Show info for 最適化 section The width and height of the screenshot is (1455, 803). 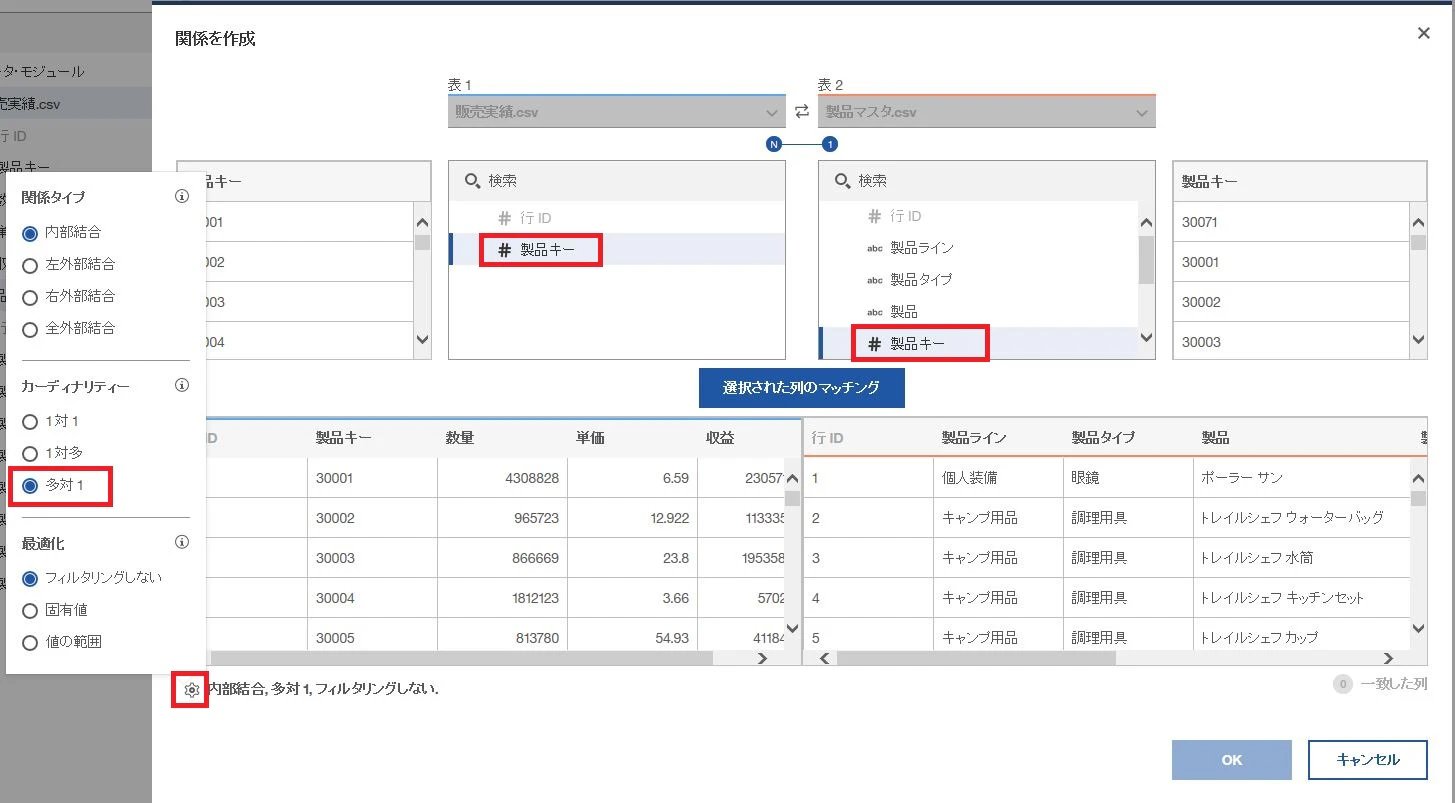(x=182, y=543)
